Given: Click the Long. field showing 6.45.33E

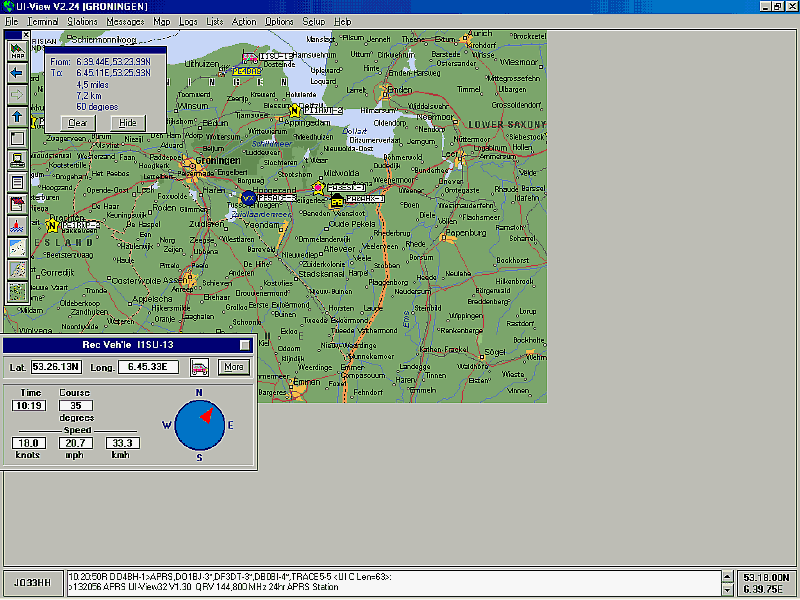Looking at the screenshot, I should point(148,367).
